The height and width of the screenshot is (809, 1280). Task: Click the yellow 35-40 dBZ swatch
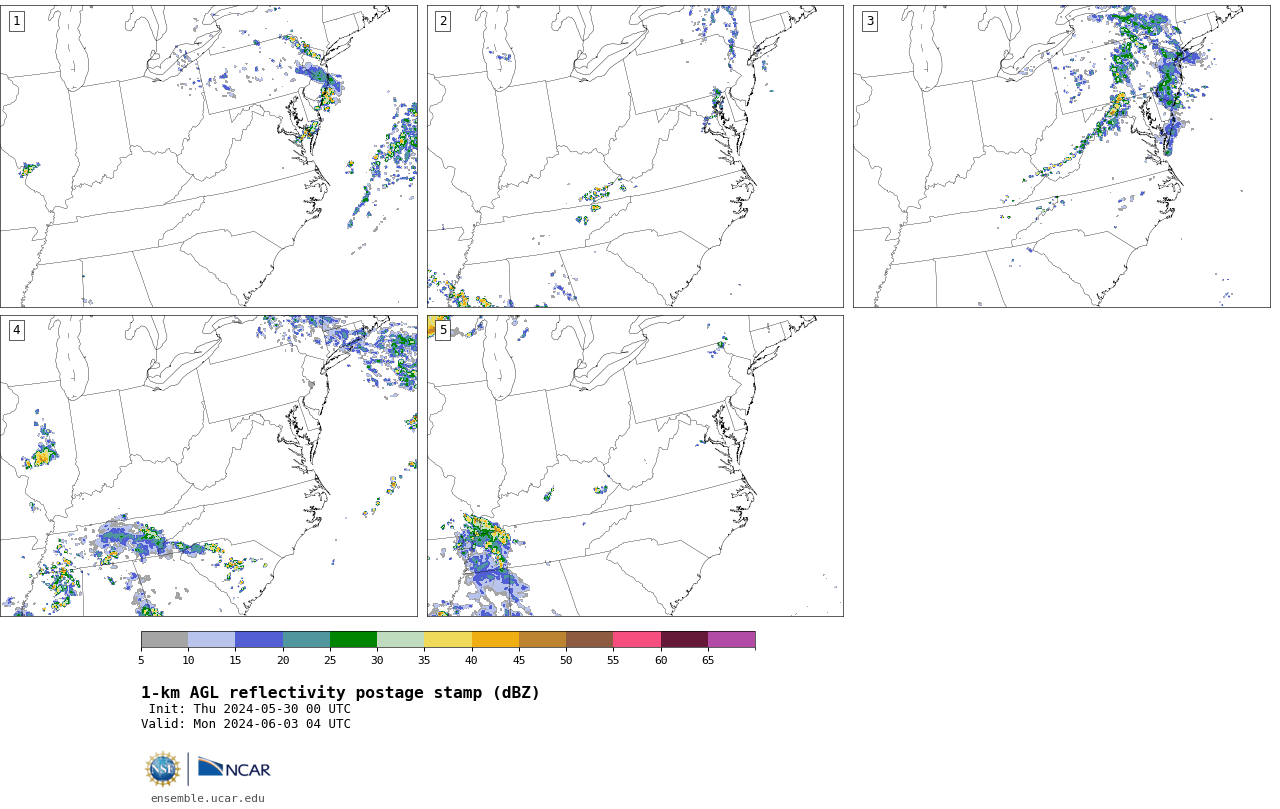coord(448,640)
